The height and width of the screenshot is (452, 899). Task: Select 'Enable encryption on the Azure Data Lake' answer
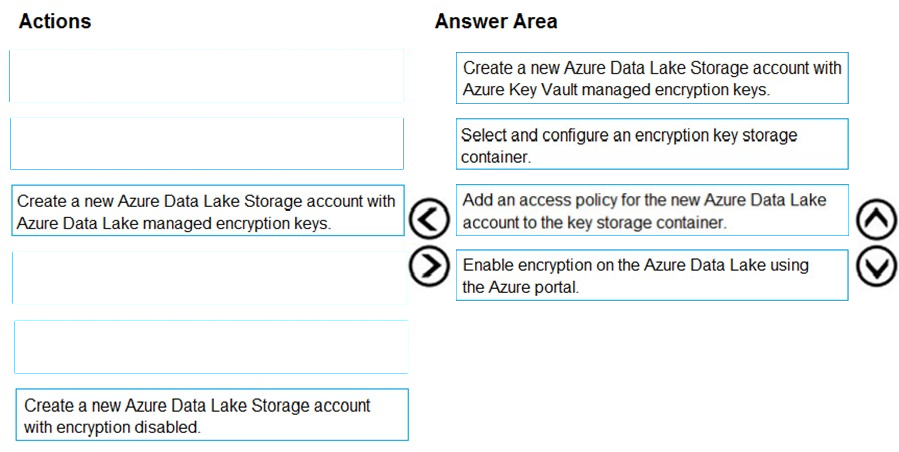(x=652, y=275)
